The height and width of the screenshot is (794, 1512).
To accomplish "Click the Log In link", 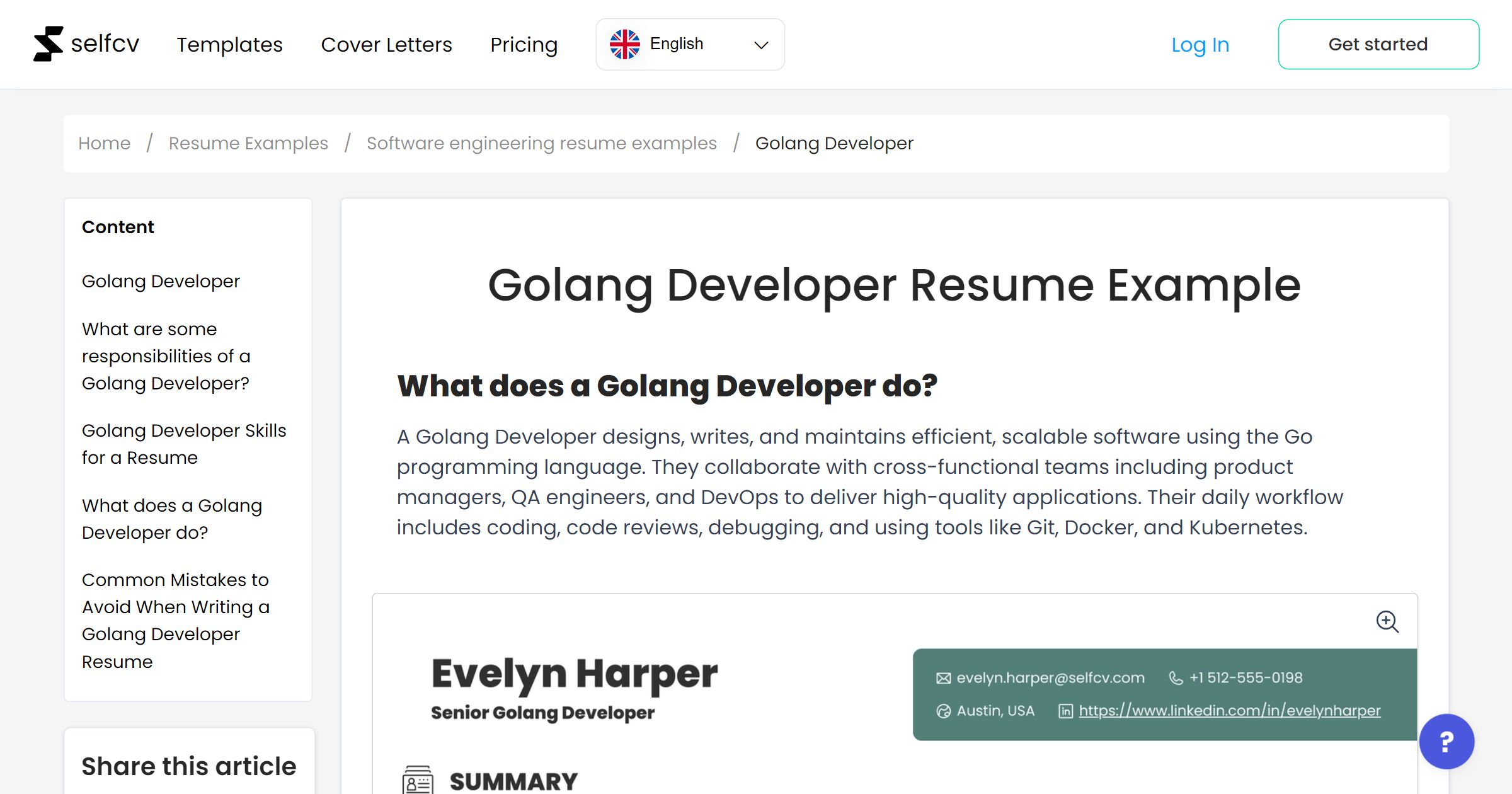I will tap(1200, 45).
